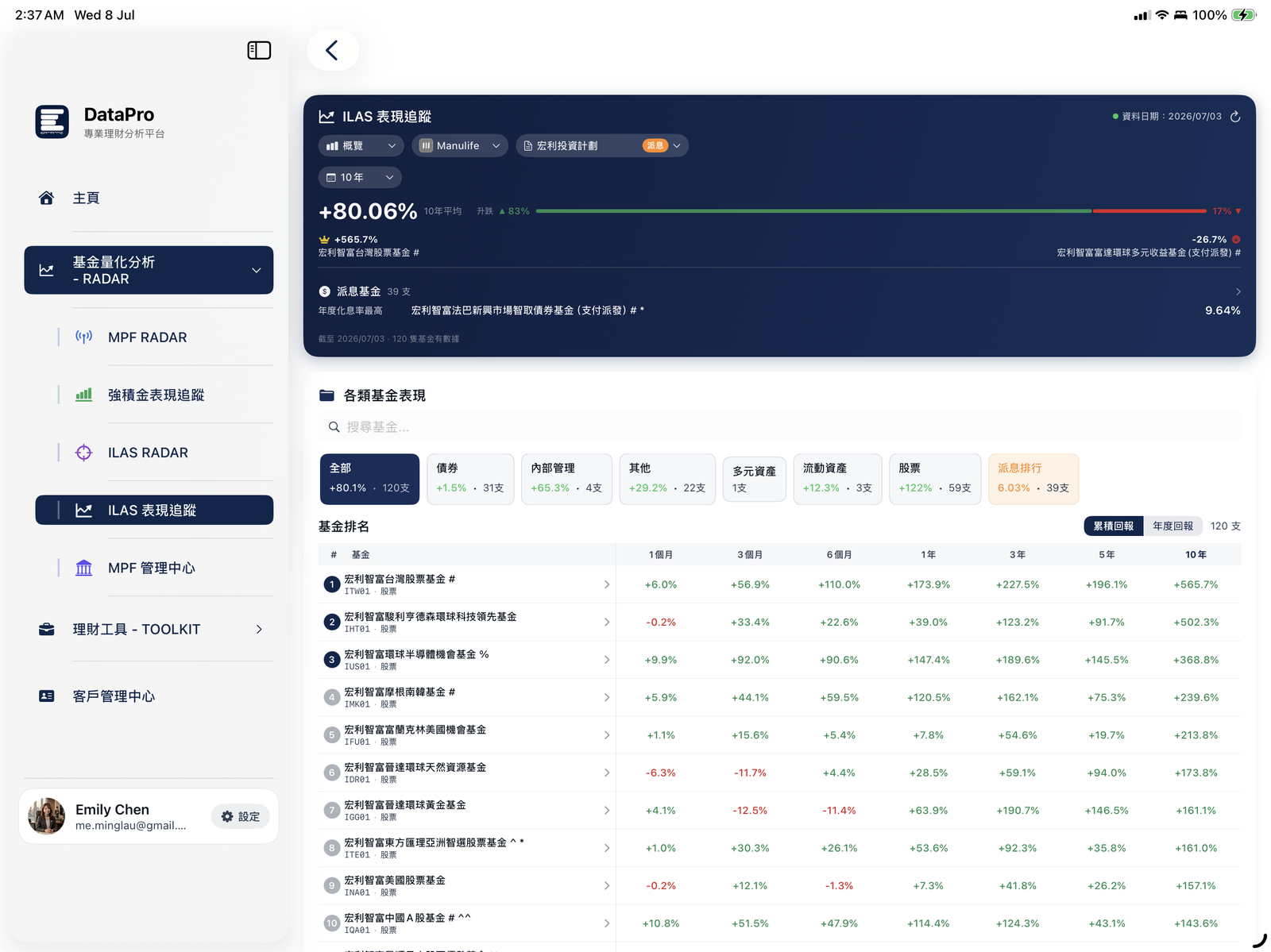Switch to 累積回報 view

click(1114, 526)
